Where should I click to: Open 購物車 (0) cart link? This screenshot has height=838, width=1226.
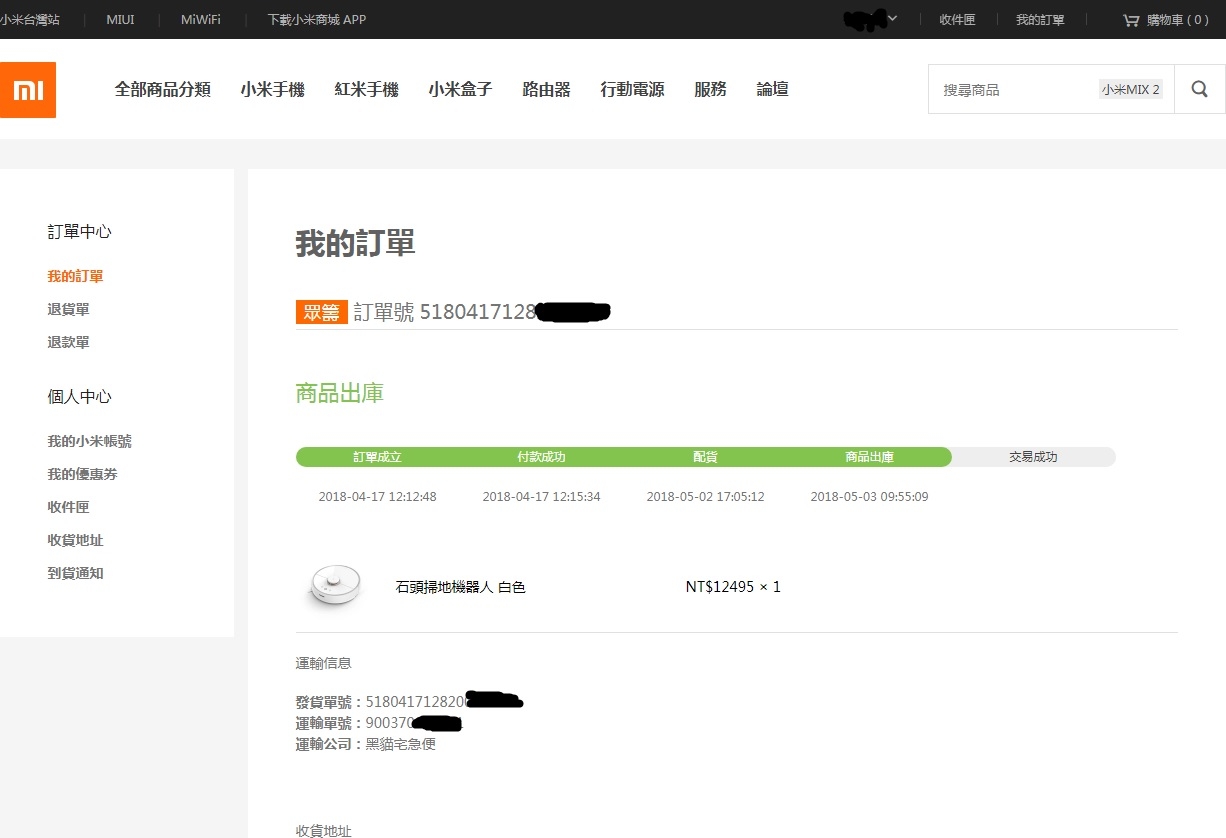click(x=1178, y=20)
